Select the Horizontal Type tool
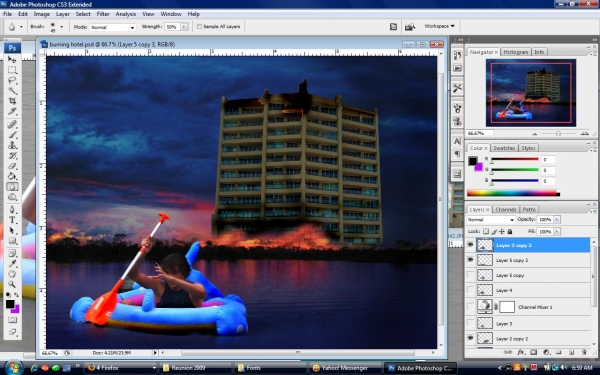Viewport: 600px width, 375px height. (12, 220)
